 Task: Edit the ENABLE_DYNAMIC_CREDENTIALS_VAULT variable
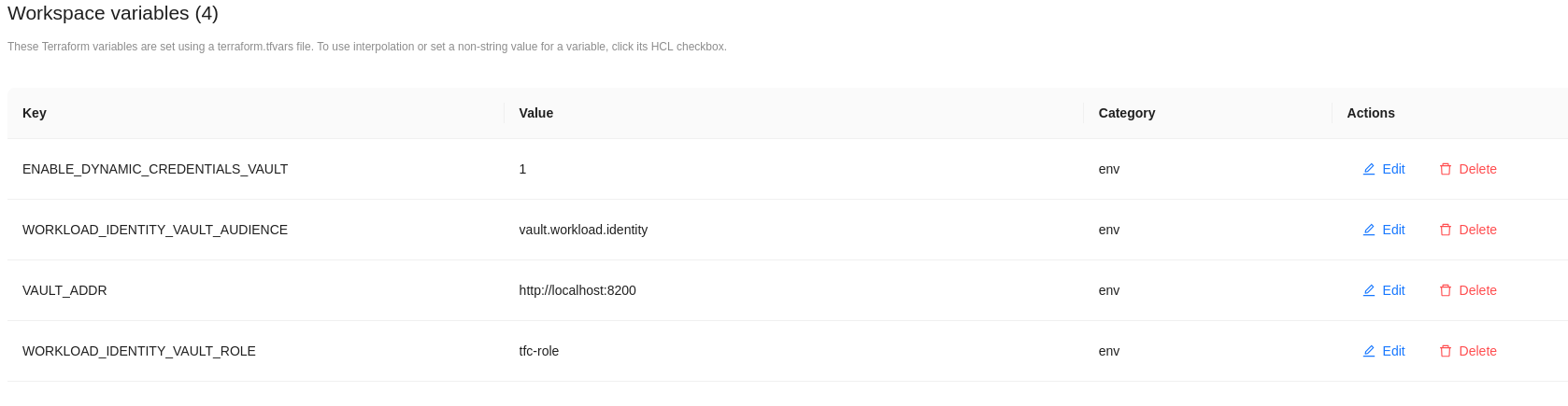click(1384, 169)
